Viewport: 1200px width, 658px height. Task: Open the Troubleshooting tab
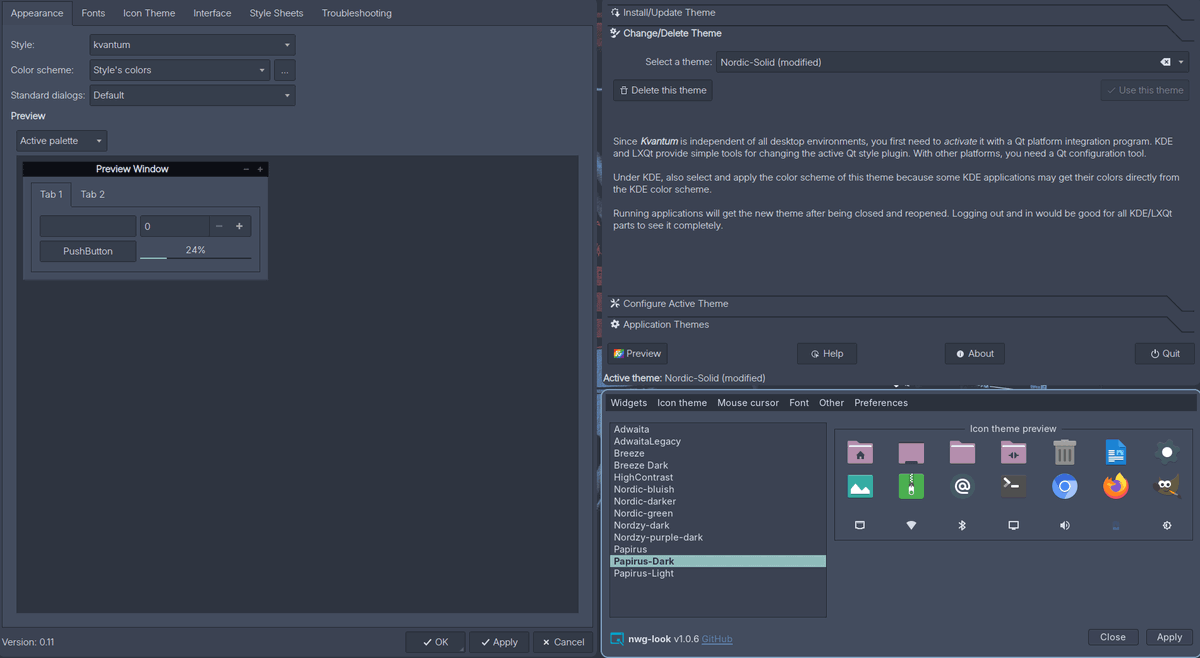[357, 13]
